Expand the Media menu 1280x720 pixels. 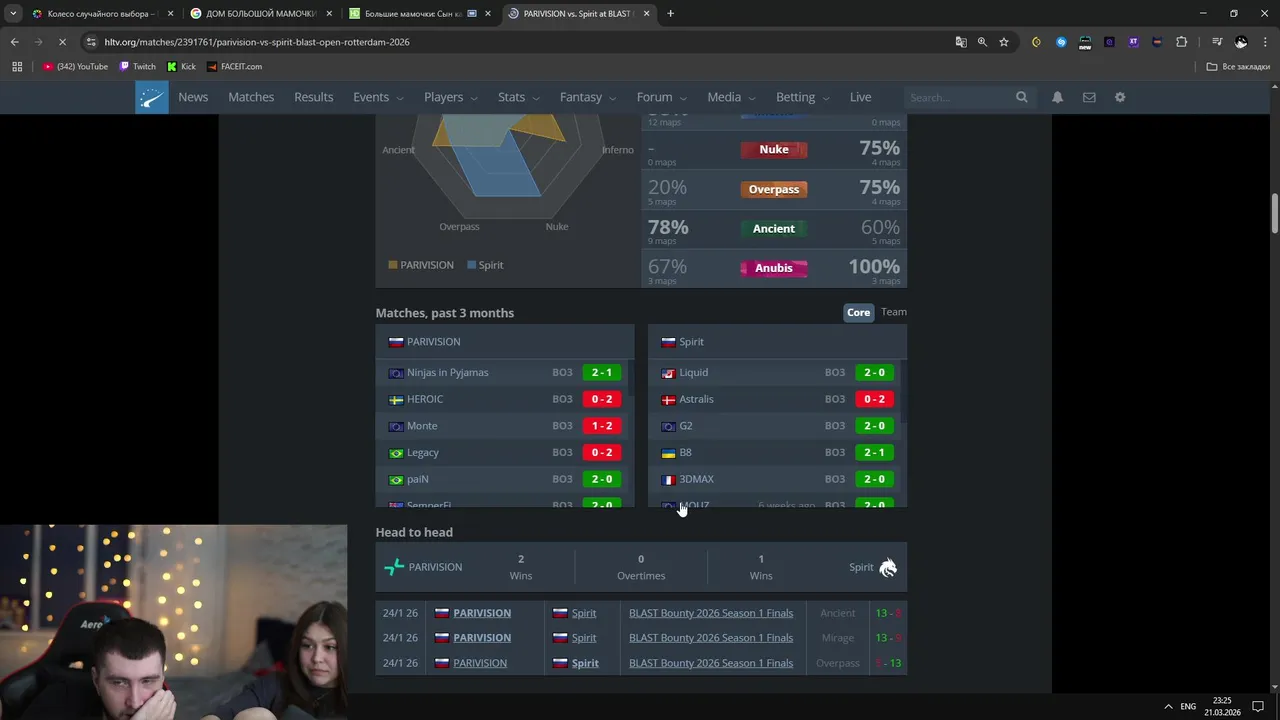point(731,97)
